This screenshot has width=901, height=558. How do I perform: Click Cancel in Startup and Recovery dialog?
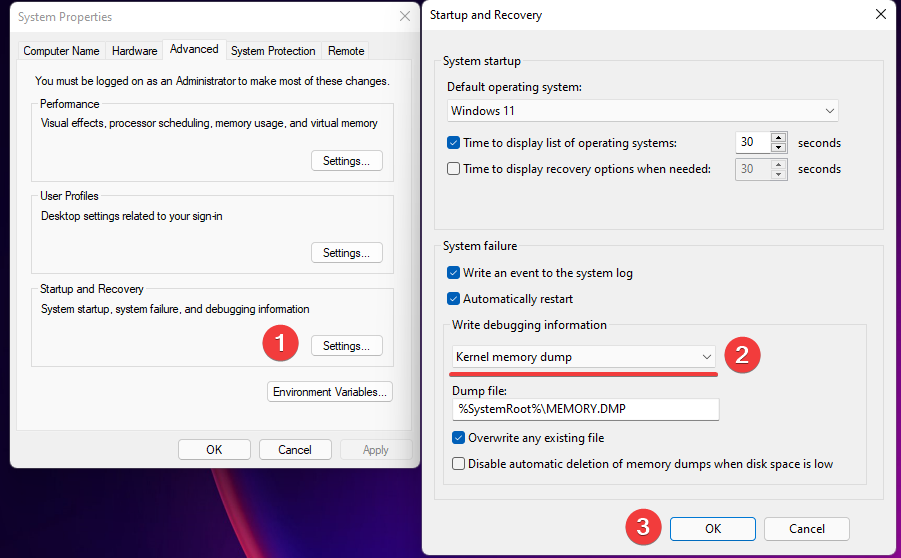[x=807, y=529]
